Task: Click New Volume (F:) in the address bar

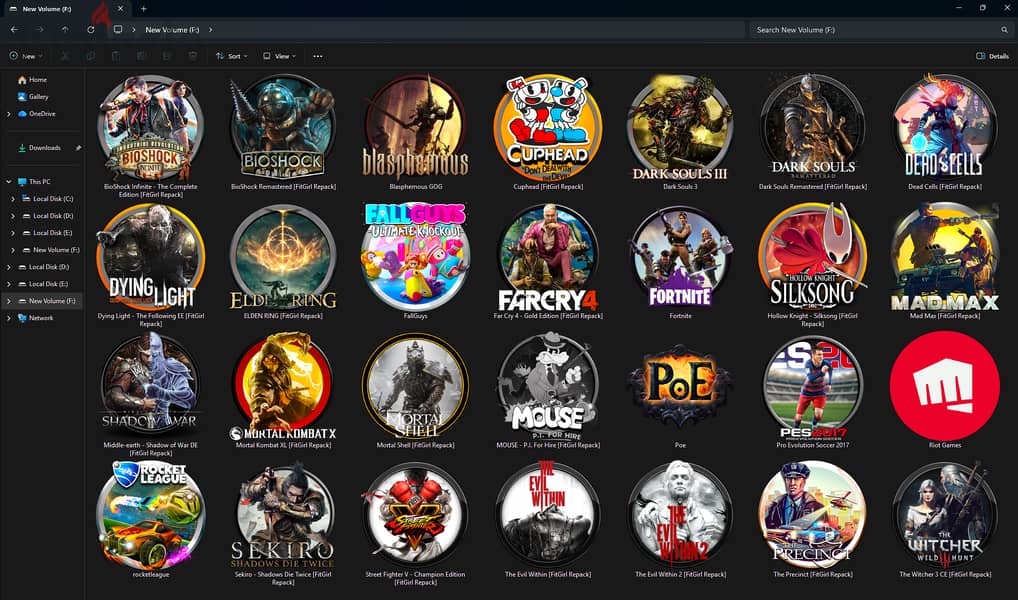Action: click(x=172, y=30)
